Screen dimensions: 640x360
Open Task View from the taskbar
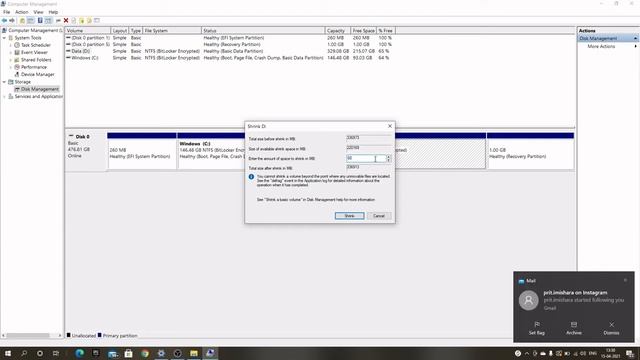click(x=56, y=353)
